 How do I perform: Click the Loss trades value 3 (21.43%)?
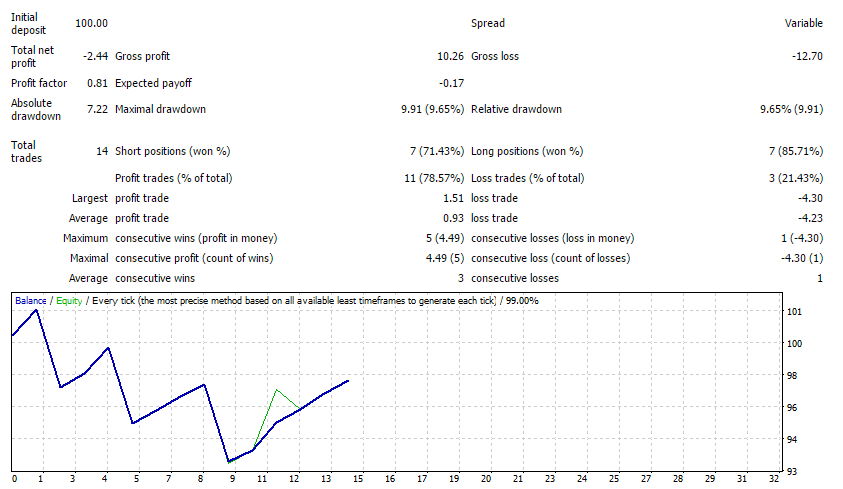click(796, 178)
